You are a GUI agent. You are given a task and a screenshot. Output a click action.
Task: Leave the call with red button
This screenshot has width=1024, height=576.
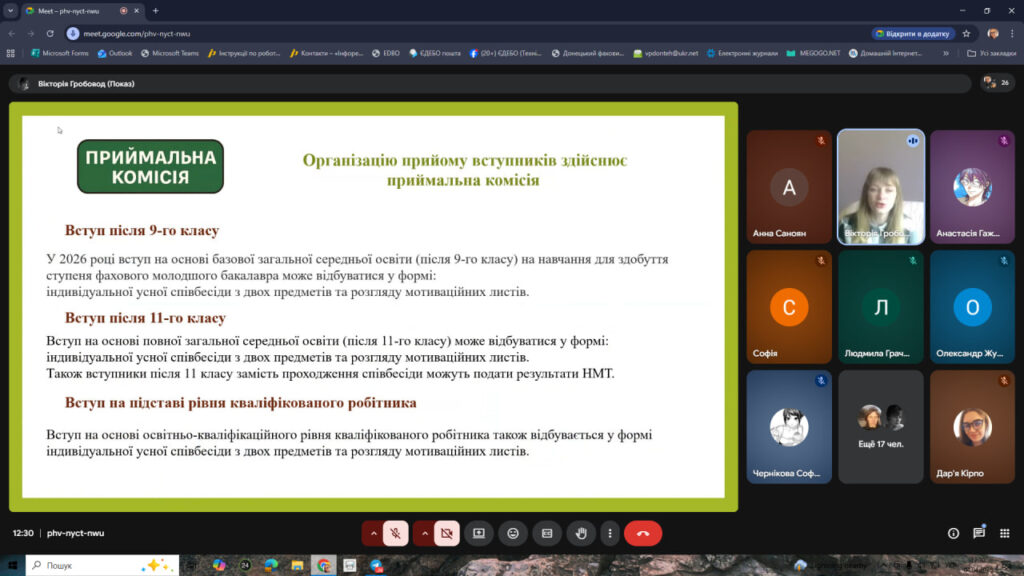coord(643,534)
